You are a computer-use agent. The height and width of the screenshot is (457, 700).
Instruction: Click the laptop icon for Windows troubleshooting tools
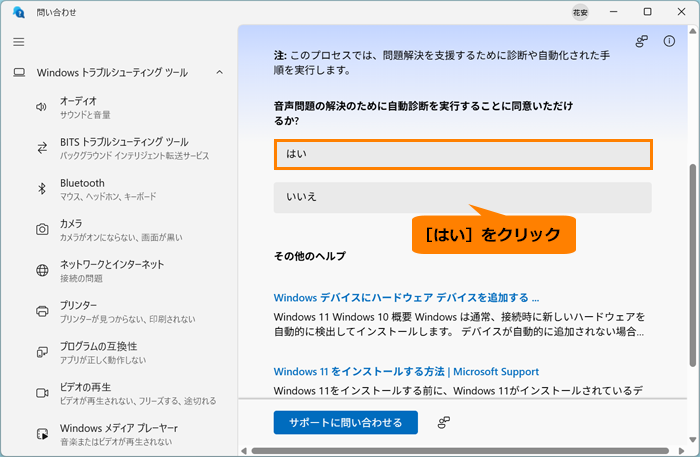19,72
